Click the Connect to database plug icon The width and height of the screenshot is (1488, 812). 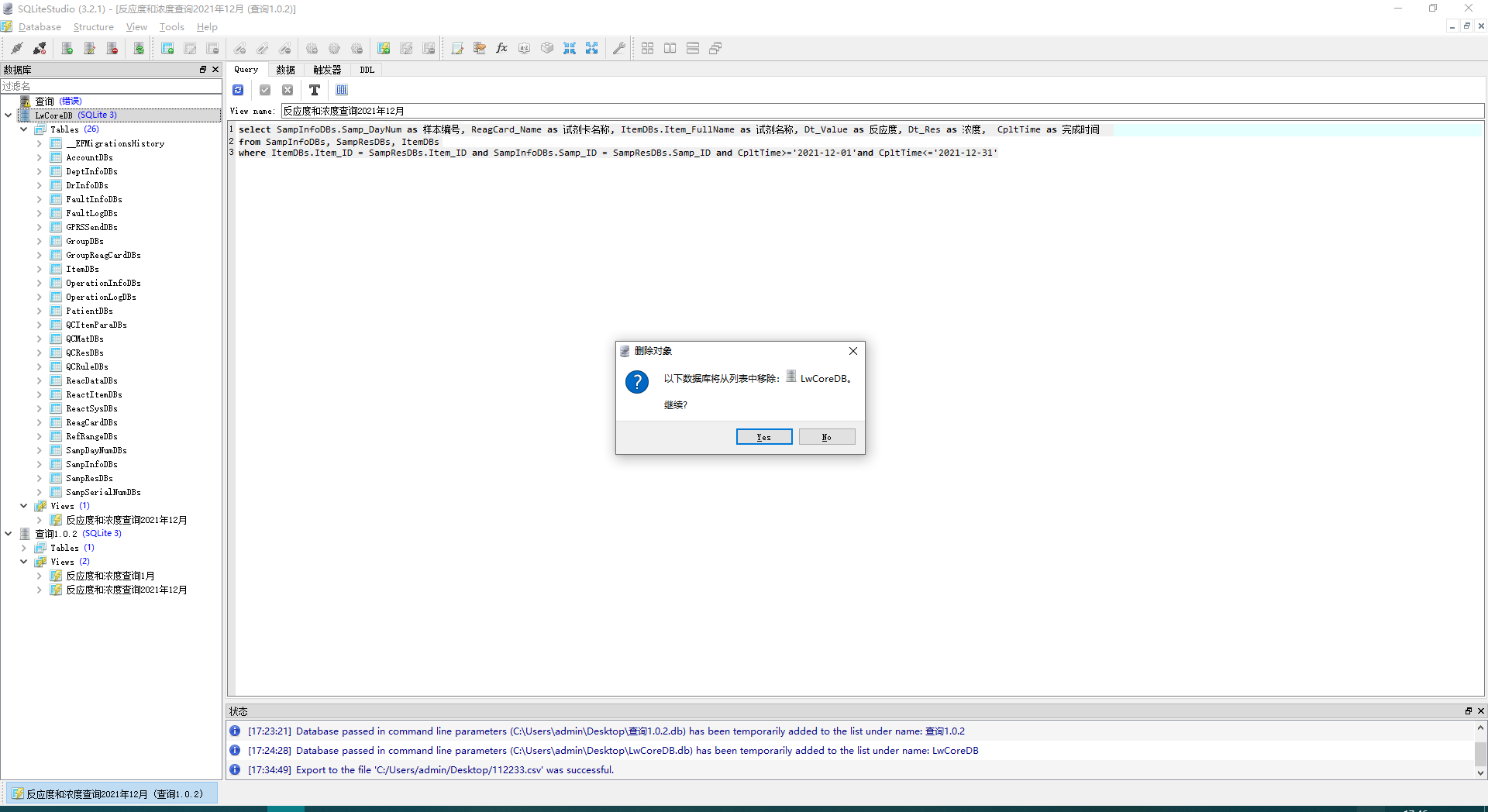(x=17, y=48)
